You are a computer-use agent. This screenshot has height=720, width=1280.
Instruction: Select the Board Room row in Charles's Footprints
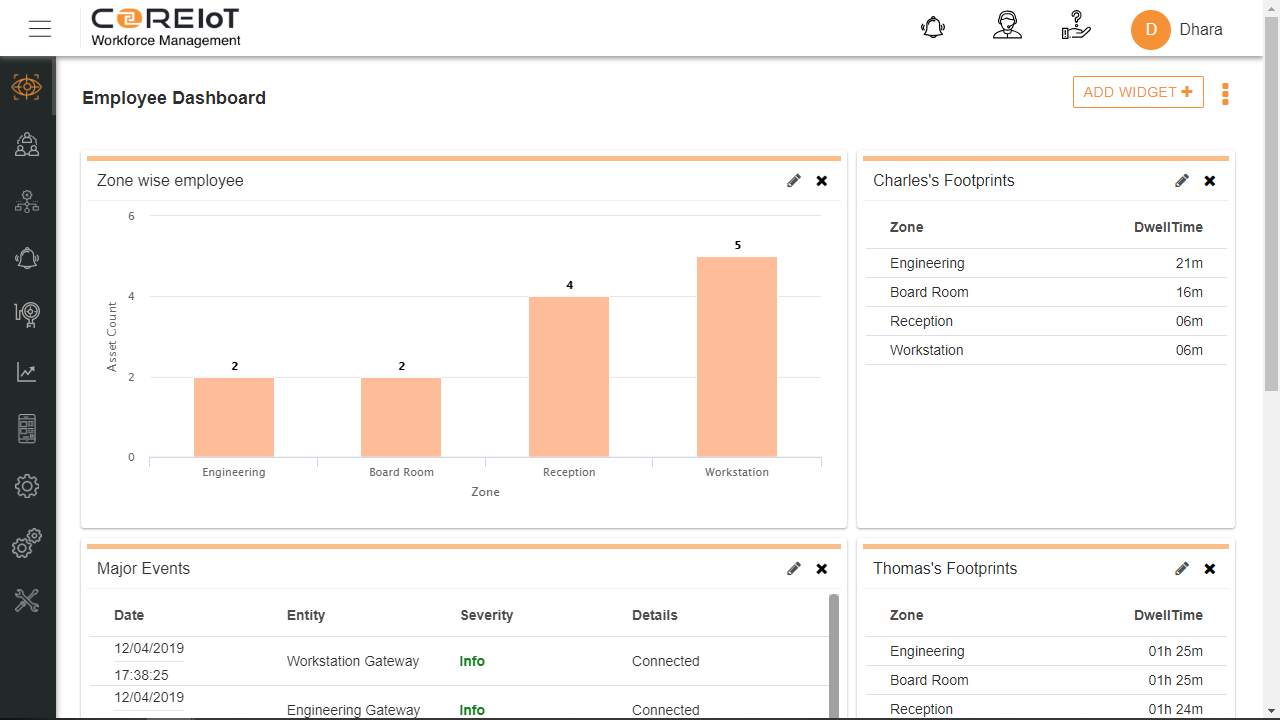1046,293
